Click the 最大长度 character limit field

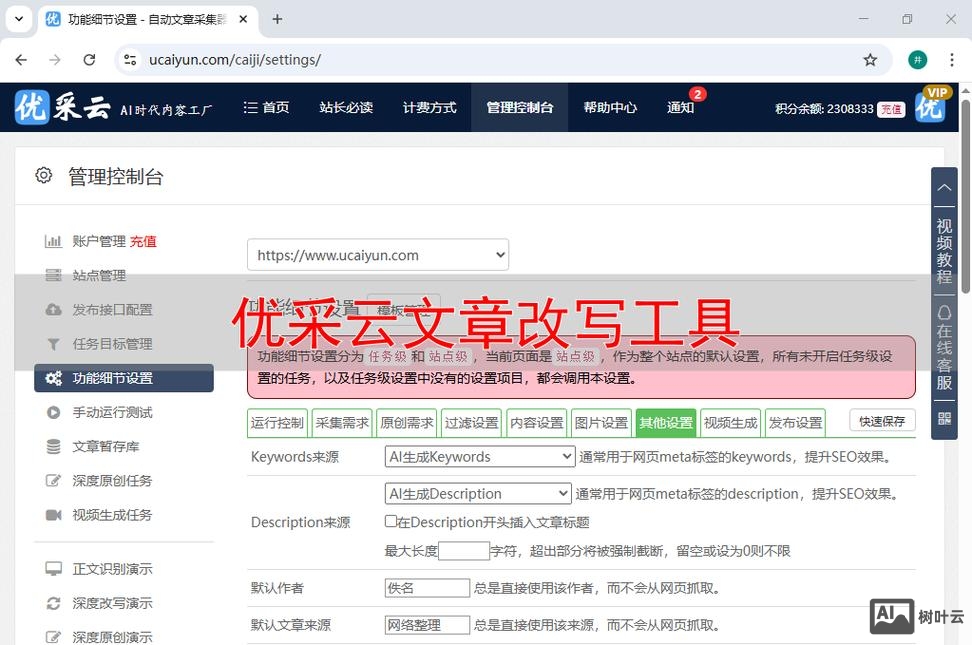[x=463, y=551]
